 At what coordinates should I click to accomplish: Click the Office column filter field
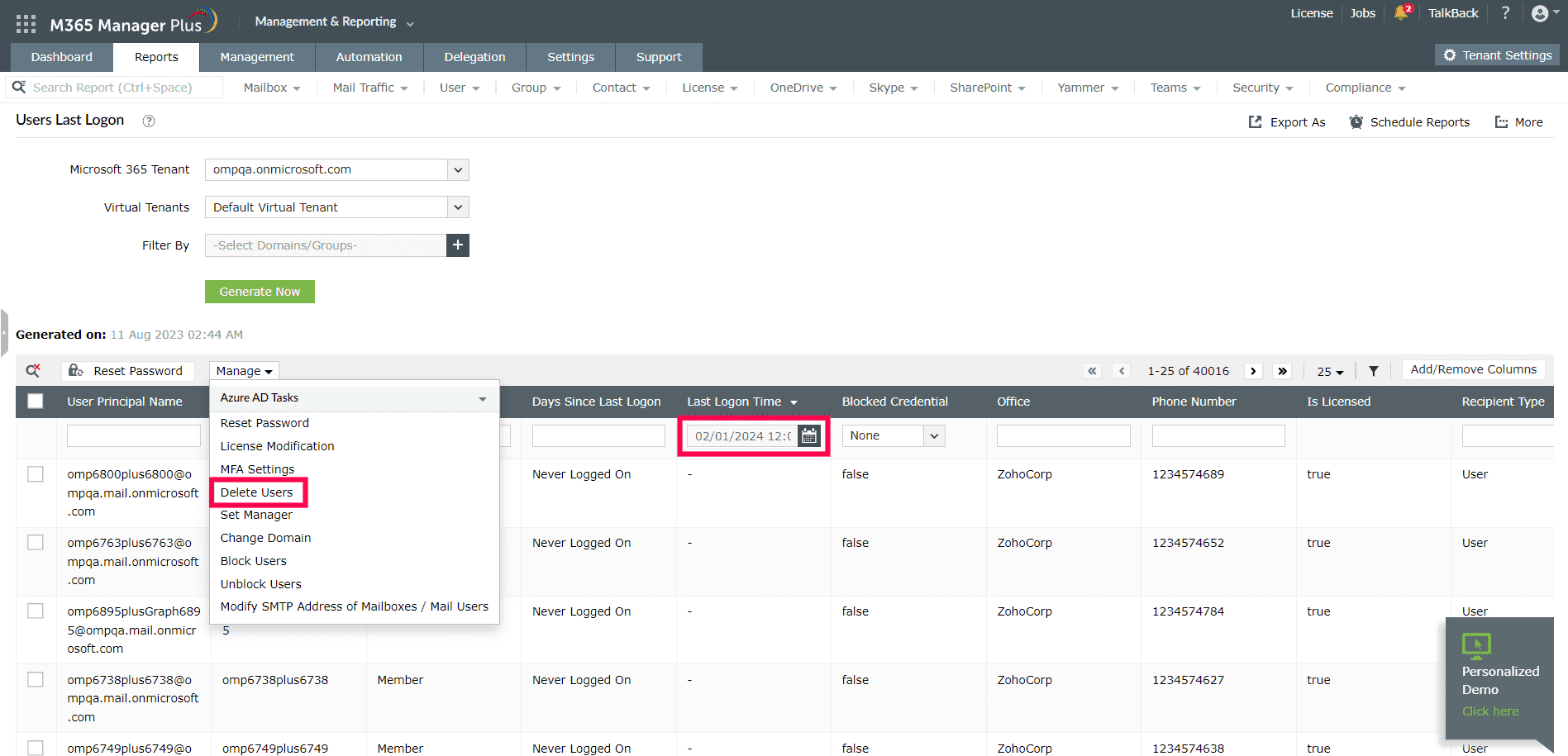click(1064, 435)
